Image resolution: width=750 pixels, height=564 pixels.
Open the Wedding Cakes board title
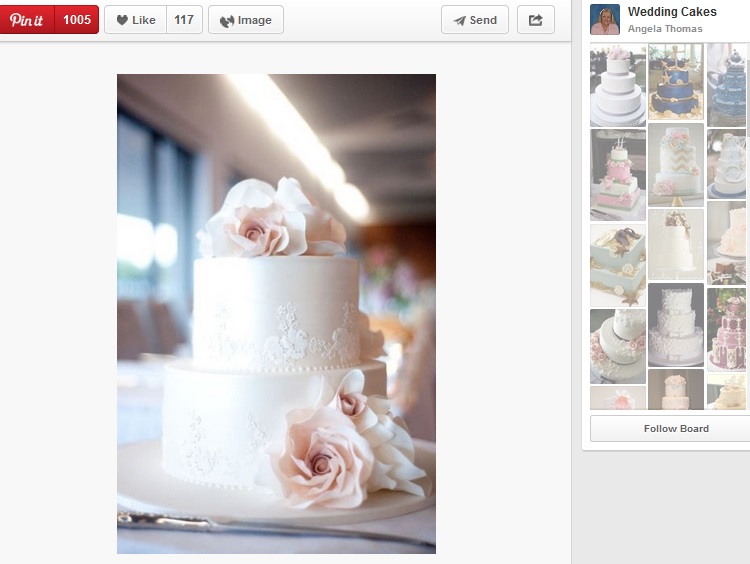tap(672, 12)
